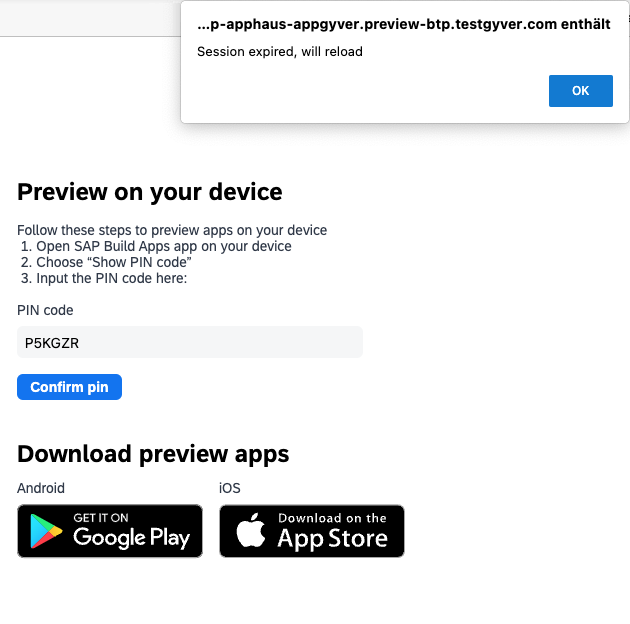Image resolution: width=630 pixels, height=624 pixels.
Task: Click the PIN code field label
Action: (45, 310)
